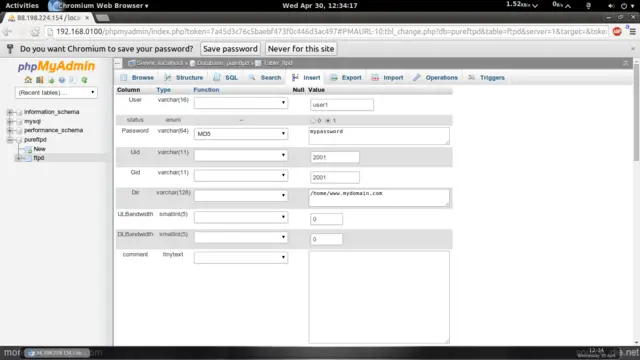Open Function dropdown for Gid row
This screenshot has height=360, width=640.
pyautogui.click(x=241, y=176)
